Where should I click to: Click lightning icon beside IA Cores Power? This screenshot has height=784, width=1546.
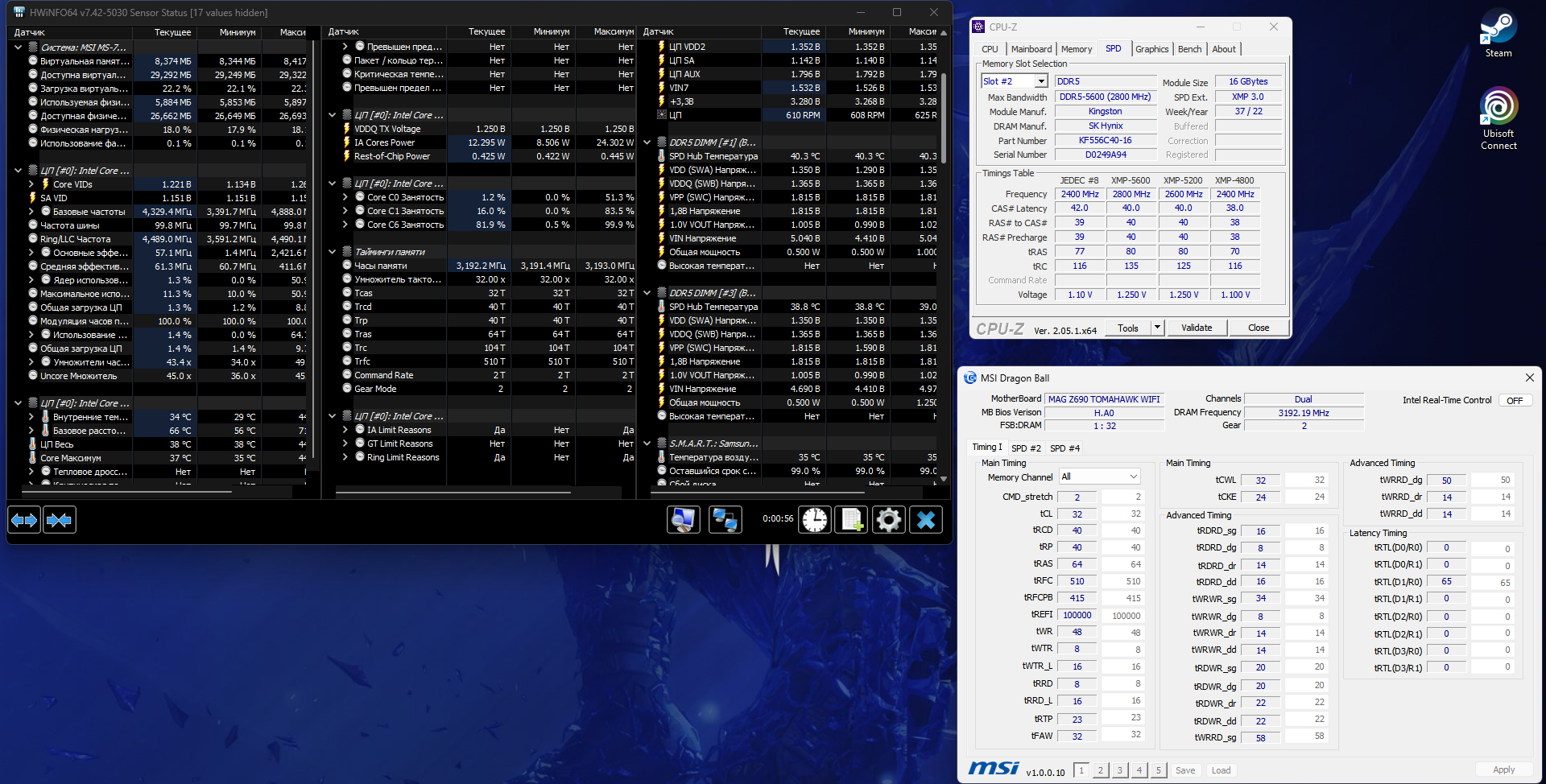click(x=347, y=142)
